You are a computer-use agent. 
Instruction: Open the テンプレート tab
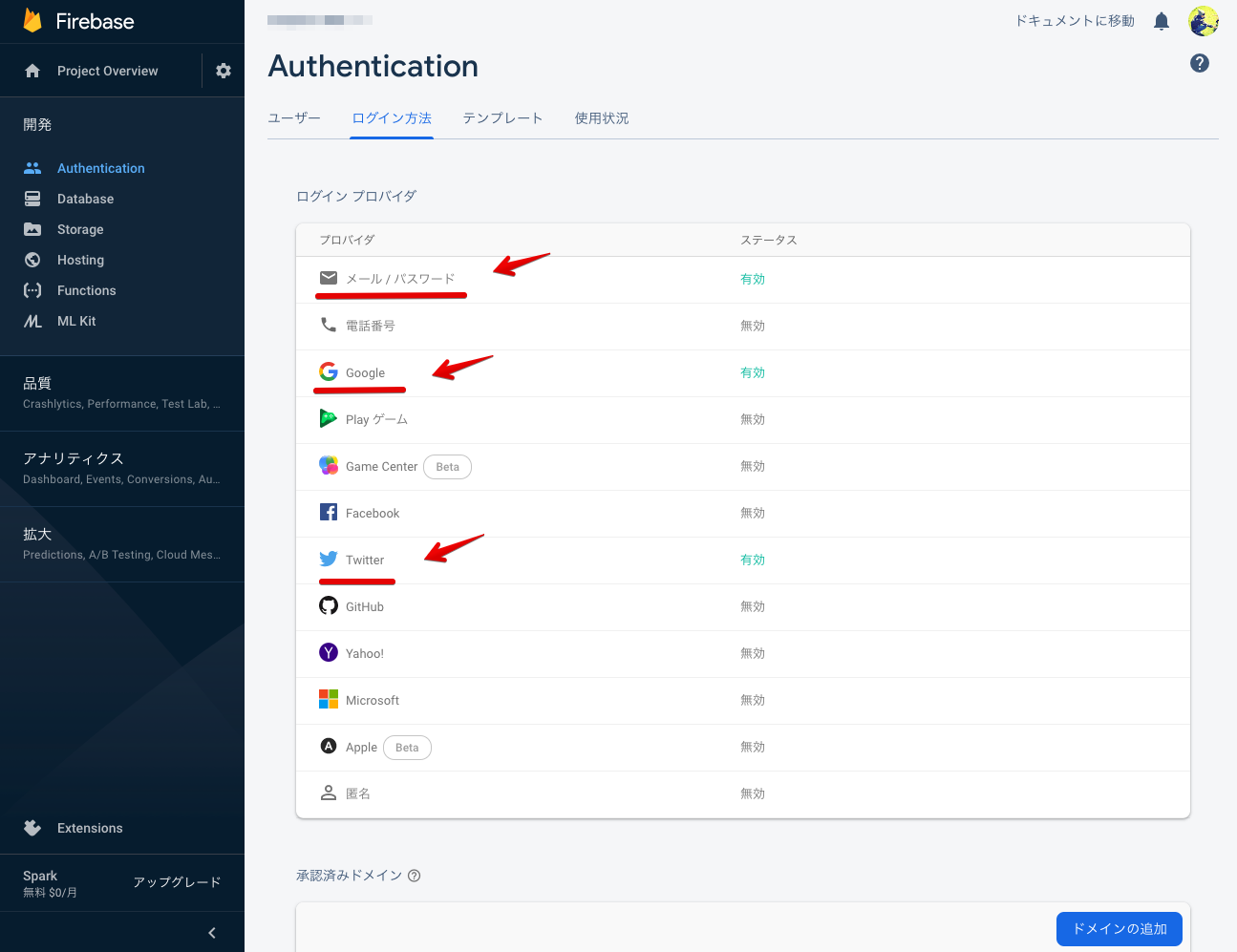502,118
